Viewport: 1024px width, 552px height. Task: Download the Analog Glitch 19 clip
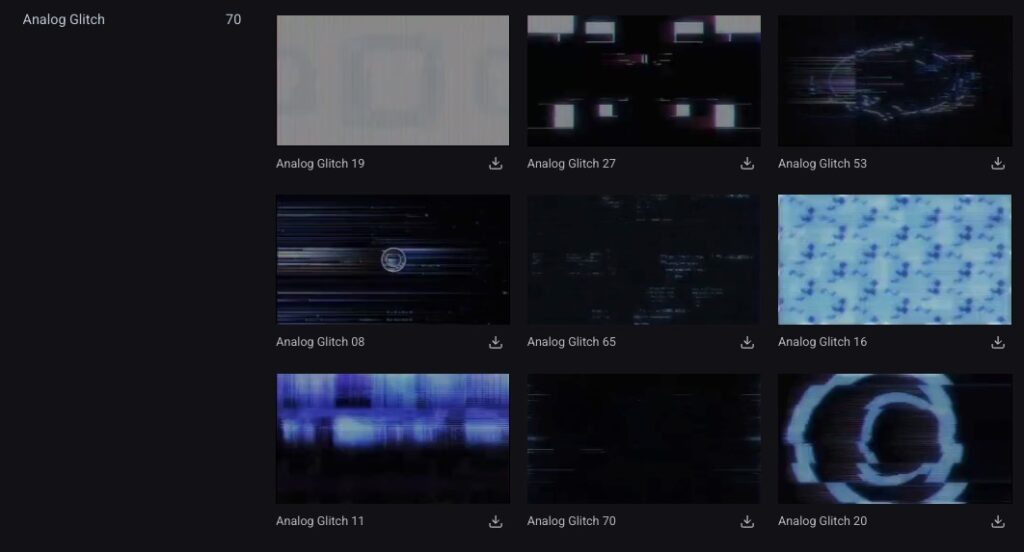[x=496, y=164]
